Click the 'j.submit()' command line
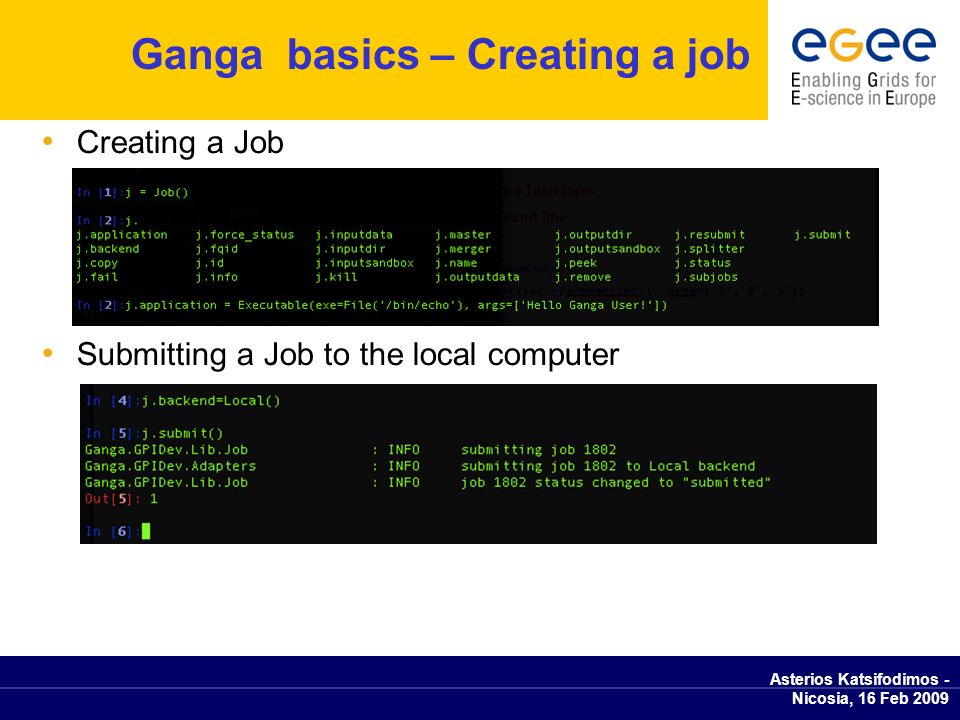This screenshot has height=720, width=960. click(182, 433)
